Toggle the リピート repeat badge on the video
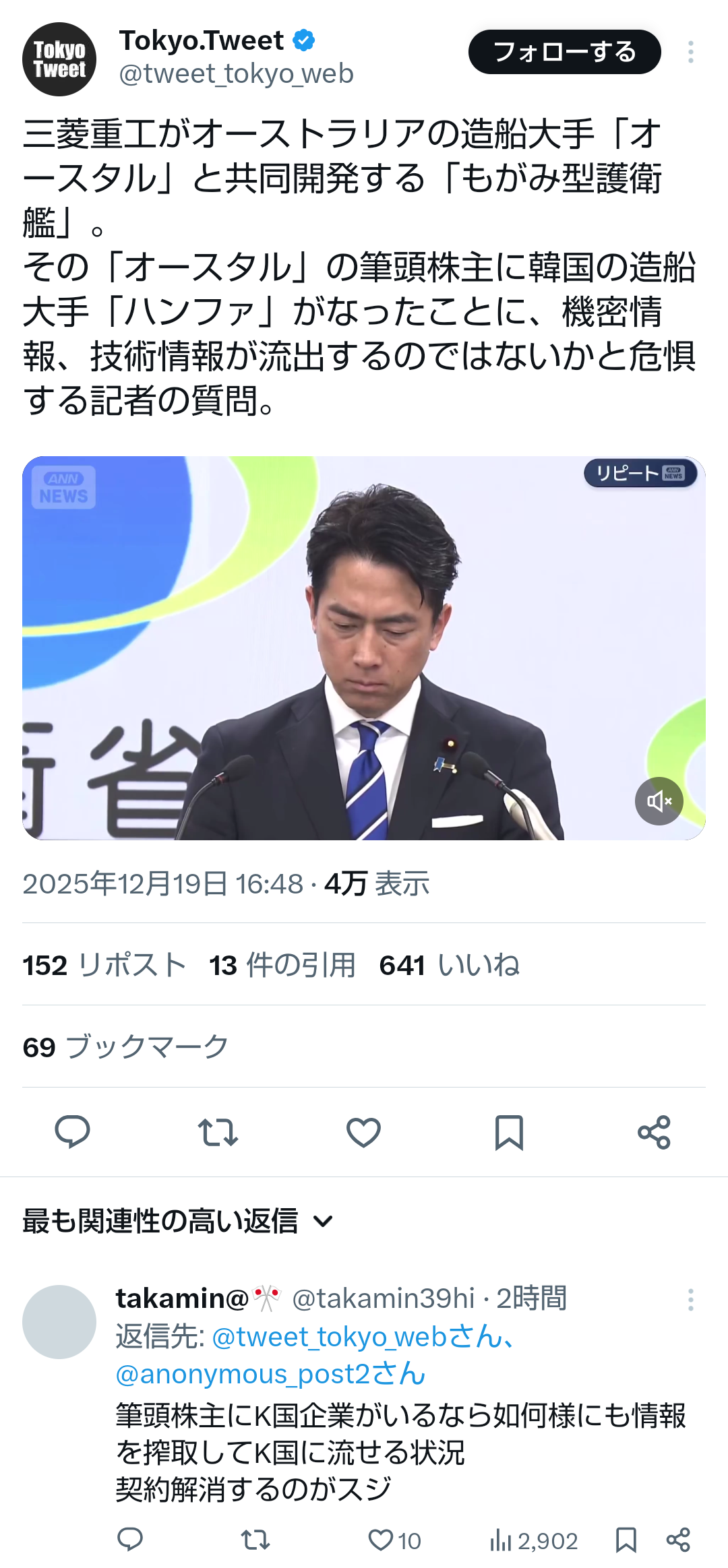728x1568 pixels. 640,473
